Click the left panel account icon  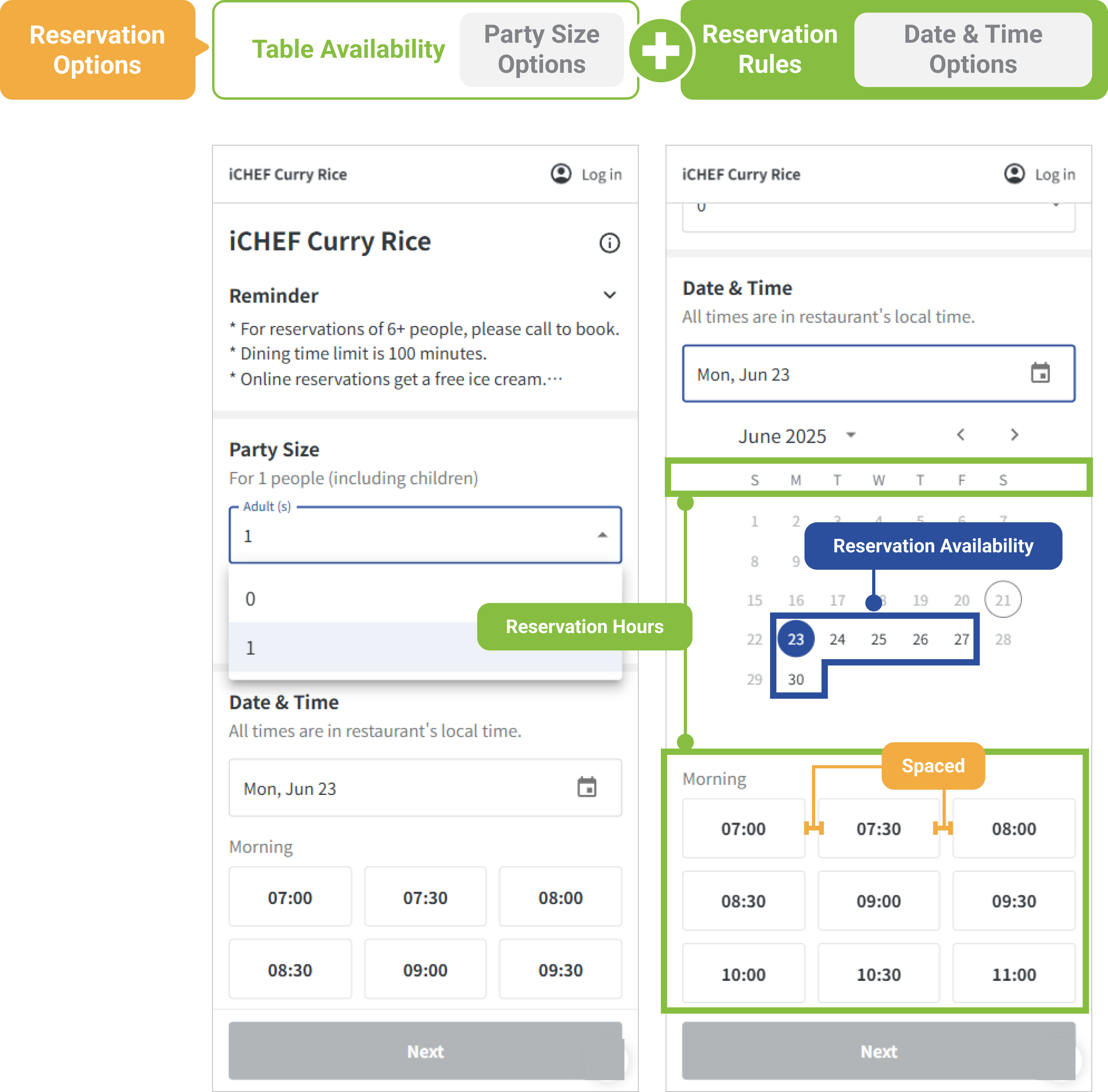[x=561, y=174]
